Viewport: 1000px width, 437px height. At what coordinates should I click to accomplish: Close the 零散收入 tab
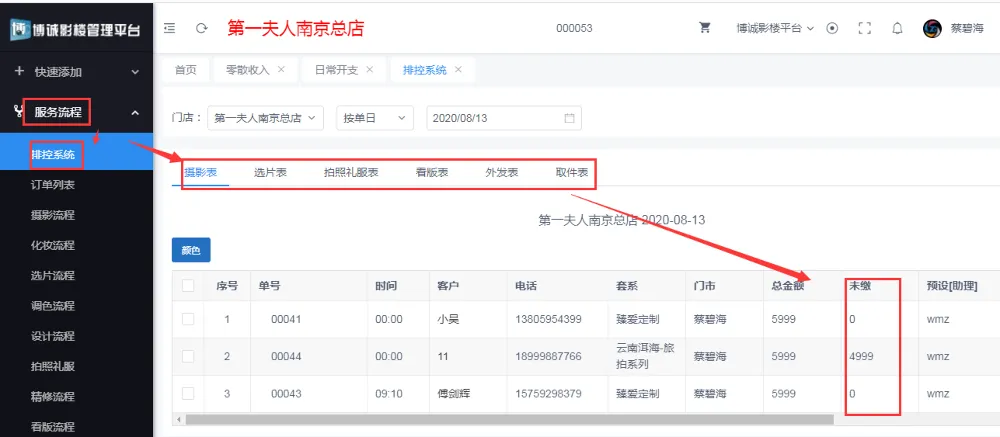pyautogui.click(x=281, y=70)
